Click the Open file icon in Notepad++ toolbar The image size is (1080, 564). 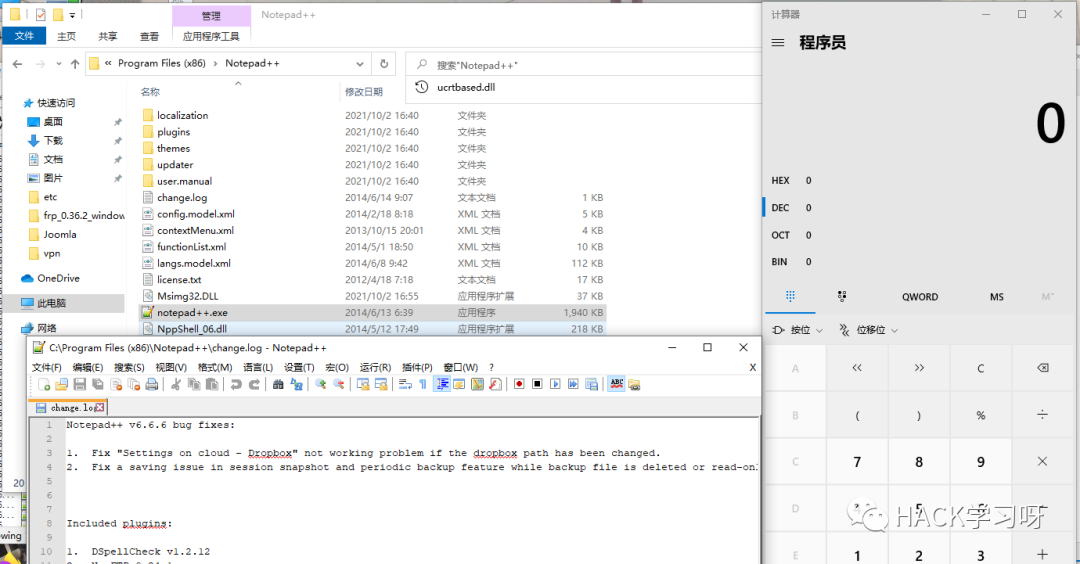[62, 384]
